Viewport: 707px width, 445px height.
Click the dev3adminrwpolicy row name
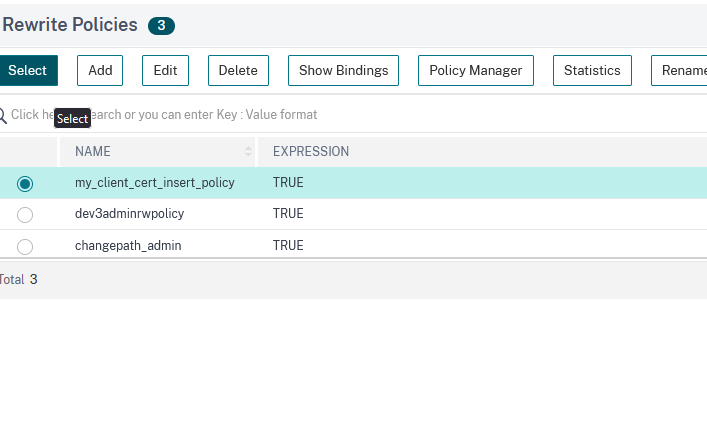pos(129,214)
